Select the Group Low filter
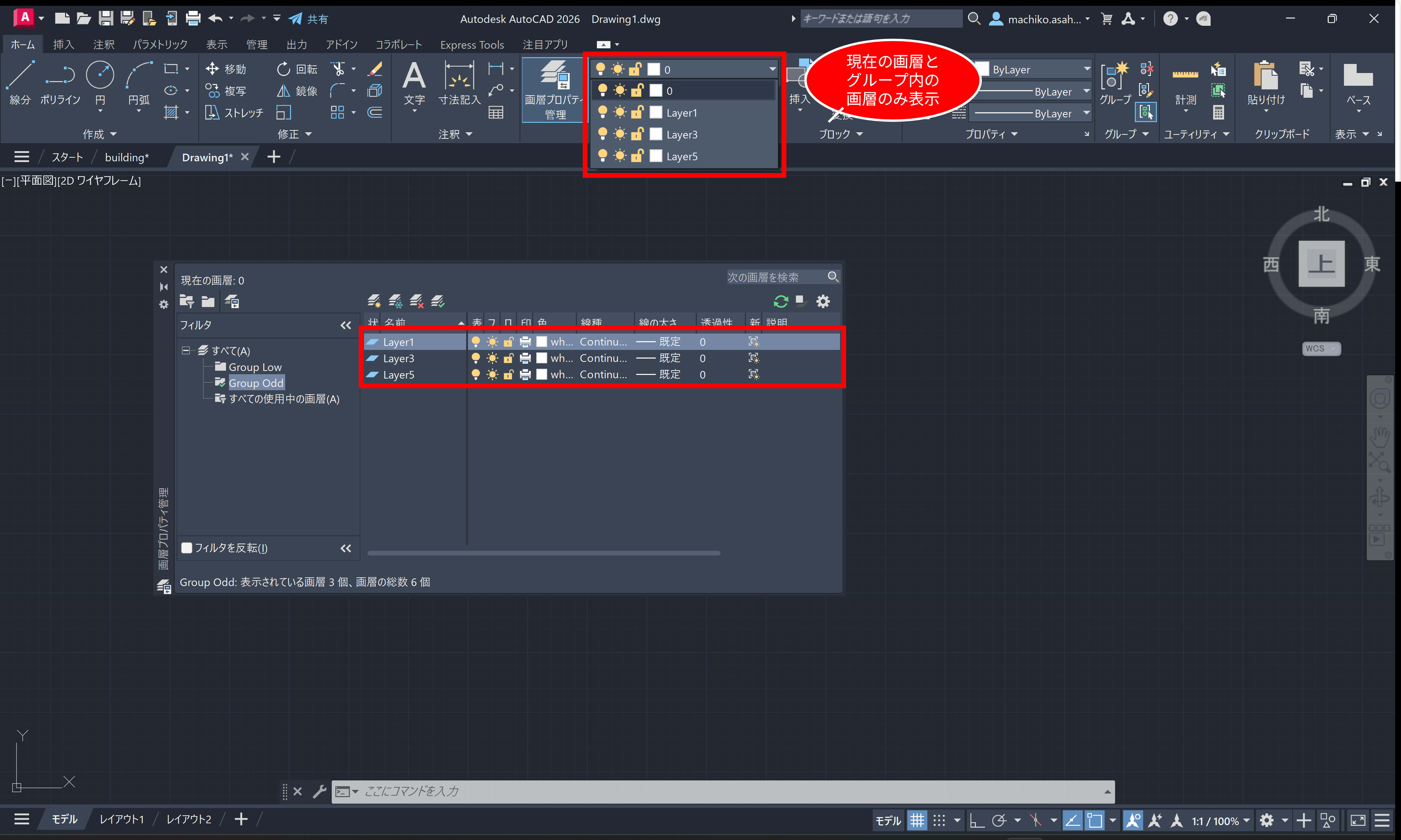This screenshot has width=1401, height=840. tap(255, 367)
